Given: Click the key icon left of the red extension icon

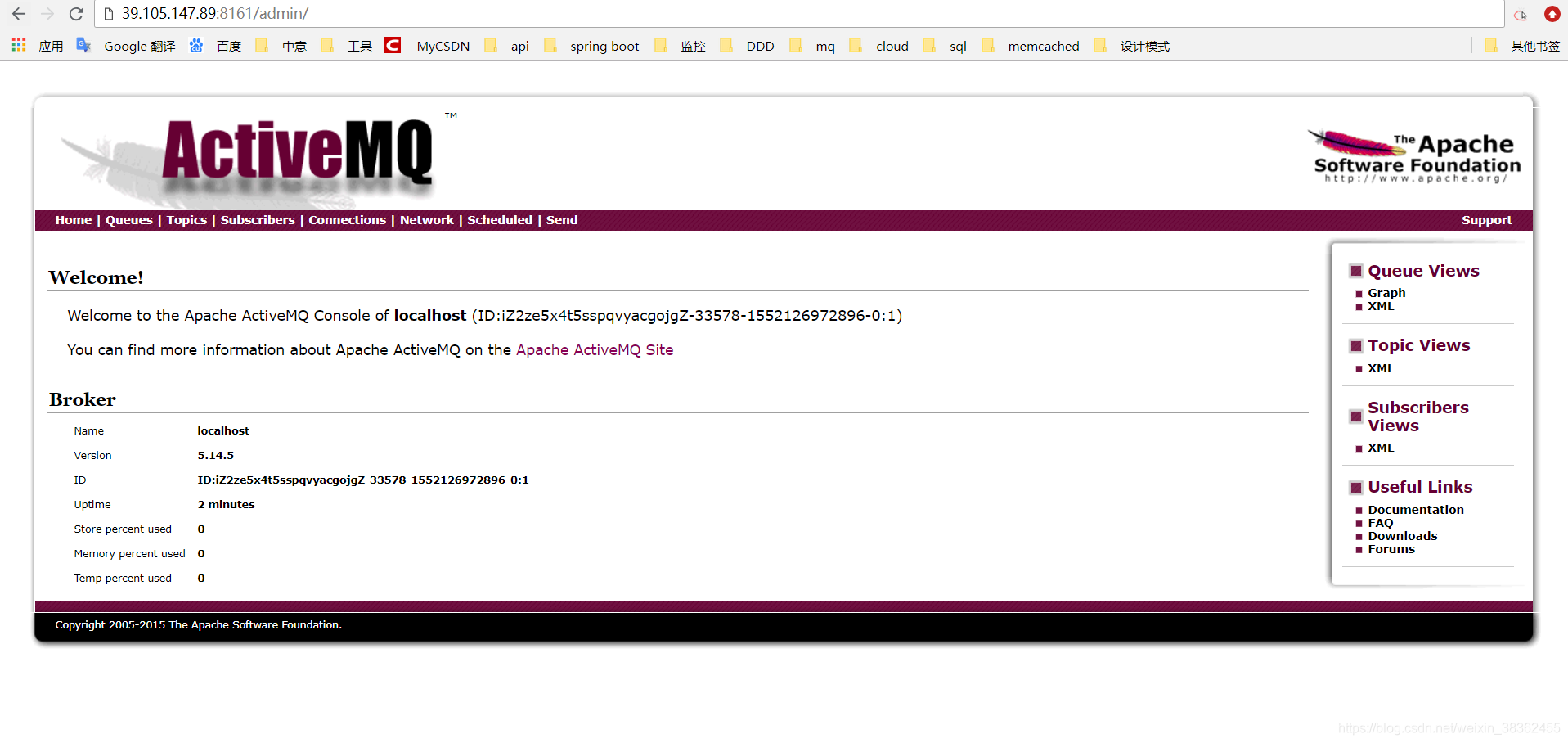Looking at the screenshot, I should click(1521, 15).
